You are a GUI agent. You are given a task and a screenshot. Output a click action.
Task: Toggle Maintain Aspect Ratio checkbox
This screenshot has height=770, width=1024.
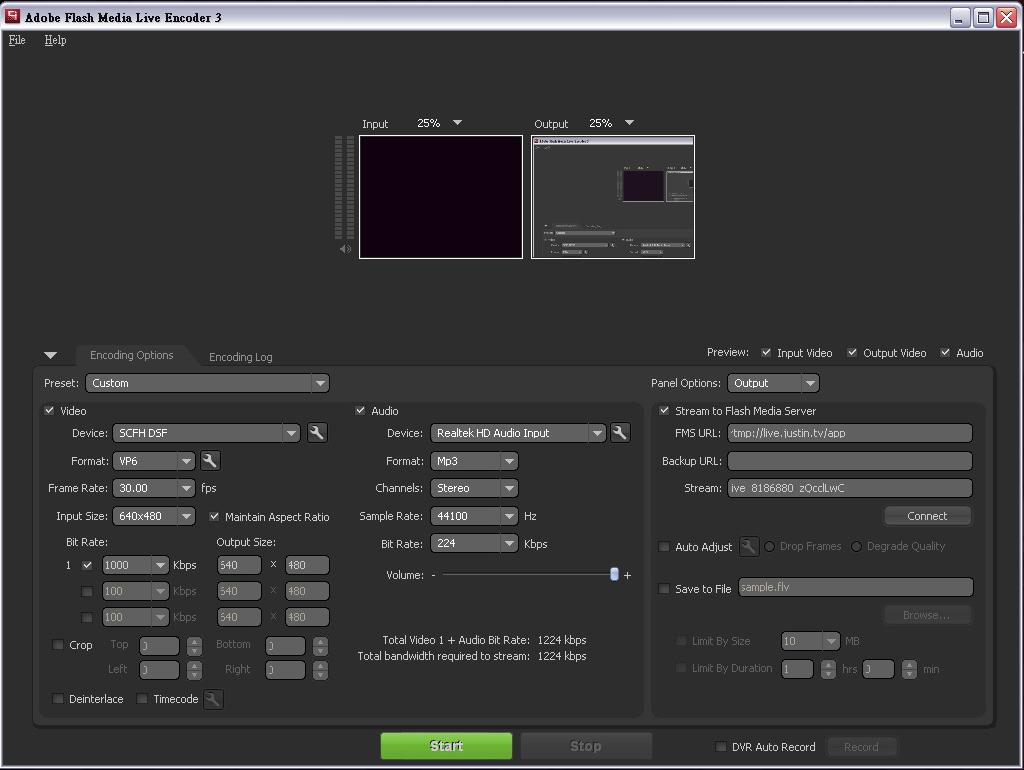click(214, 517)
